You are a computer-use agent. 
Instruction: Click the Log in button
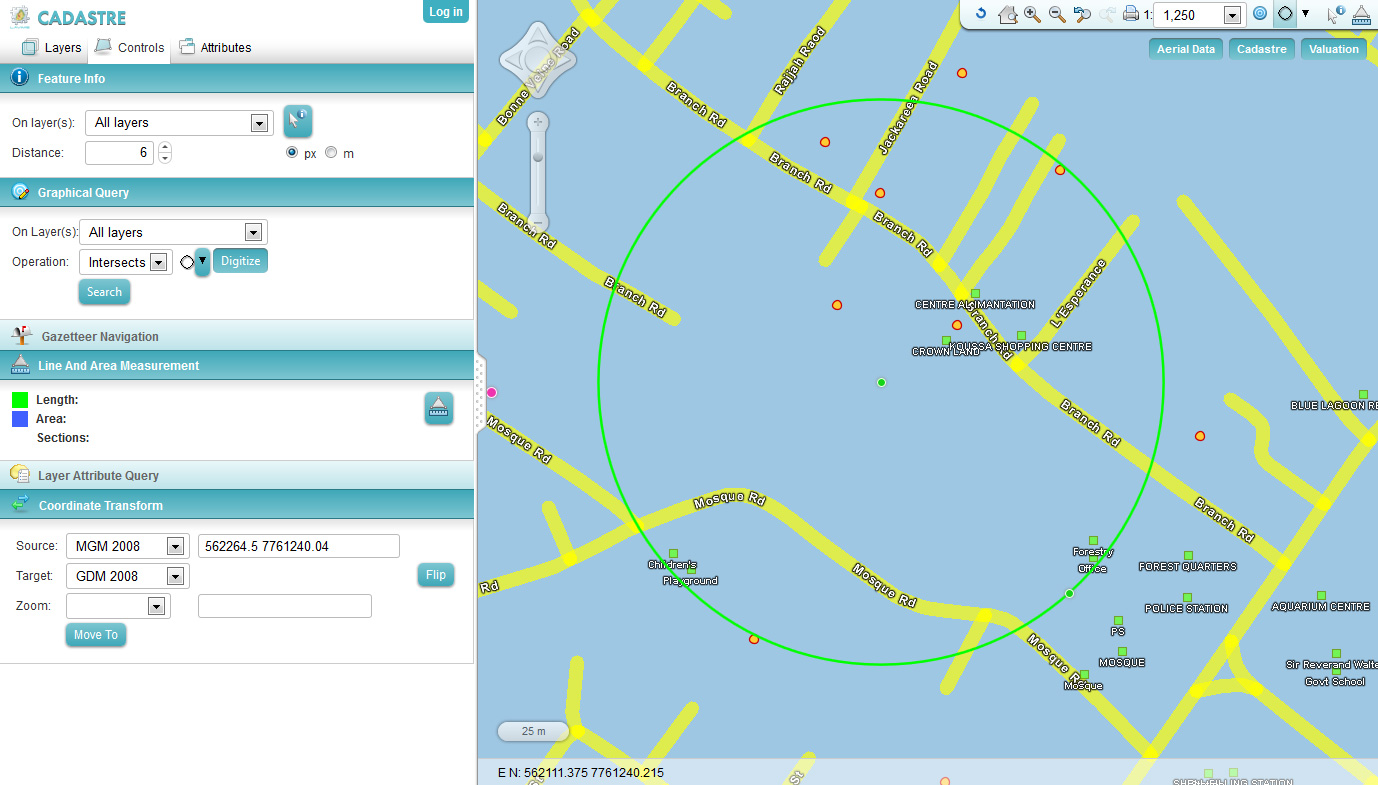click(446, 11)
